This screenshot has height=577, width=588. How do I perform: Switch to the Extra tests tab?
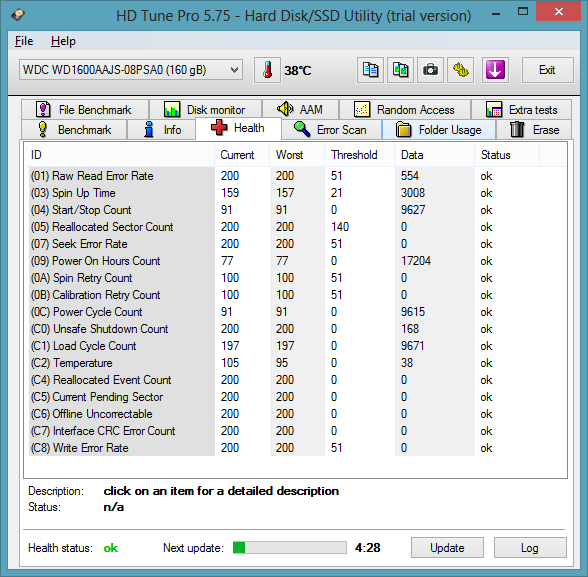[x=521, y=109]
